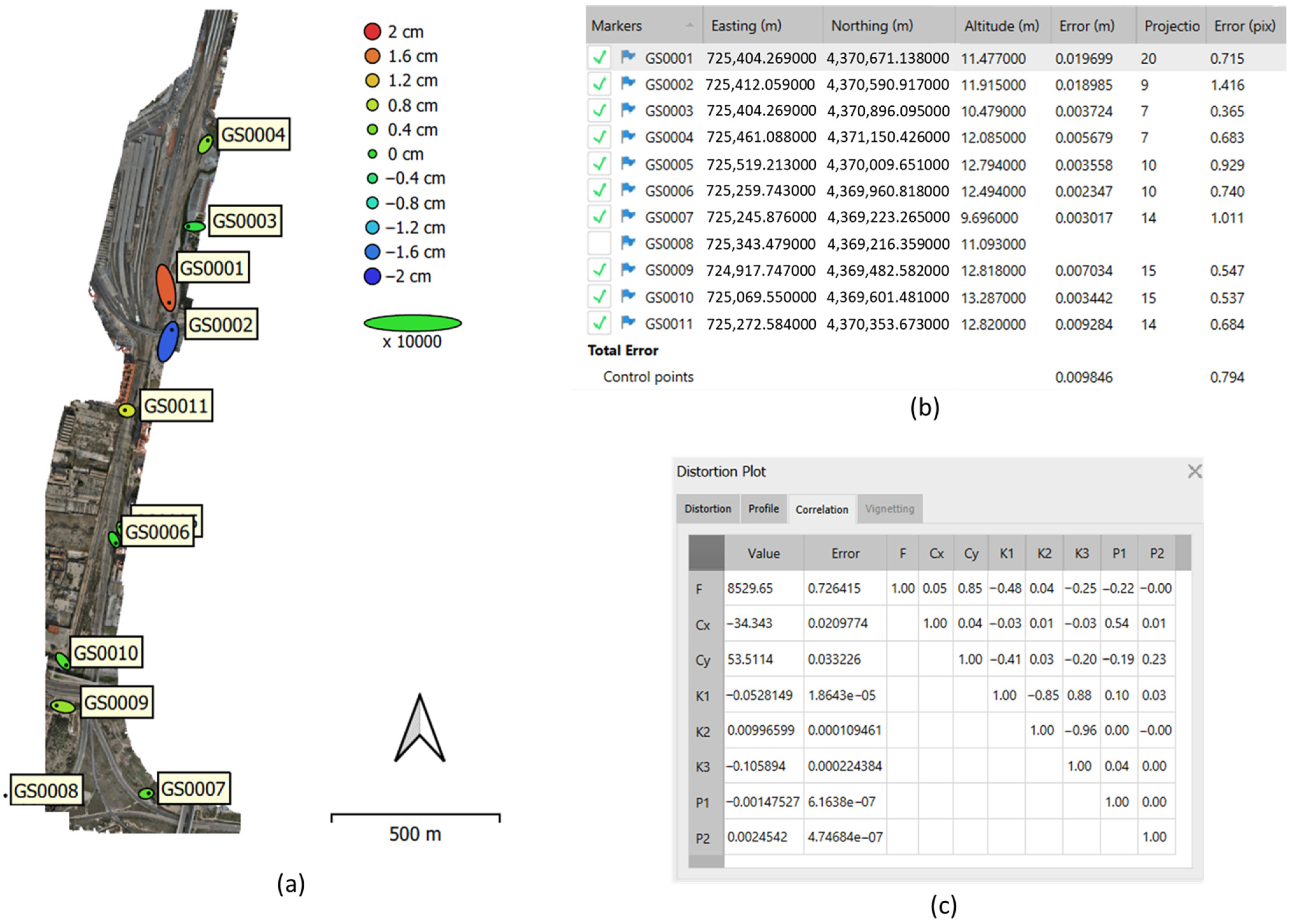Close the Distortion Plot window
The height and width of the screenshot is (924, 1291).
pyautogui.click(x=1194, y=471)
